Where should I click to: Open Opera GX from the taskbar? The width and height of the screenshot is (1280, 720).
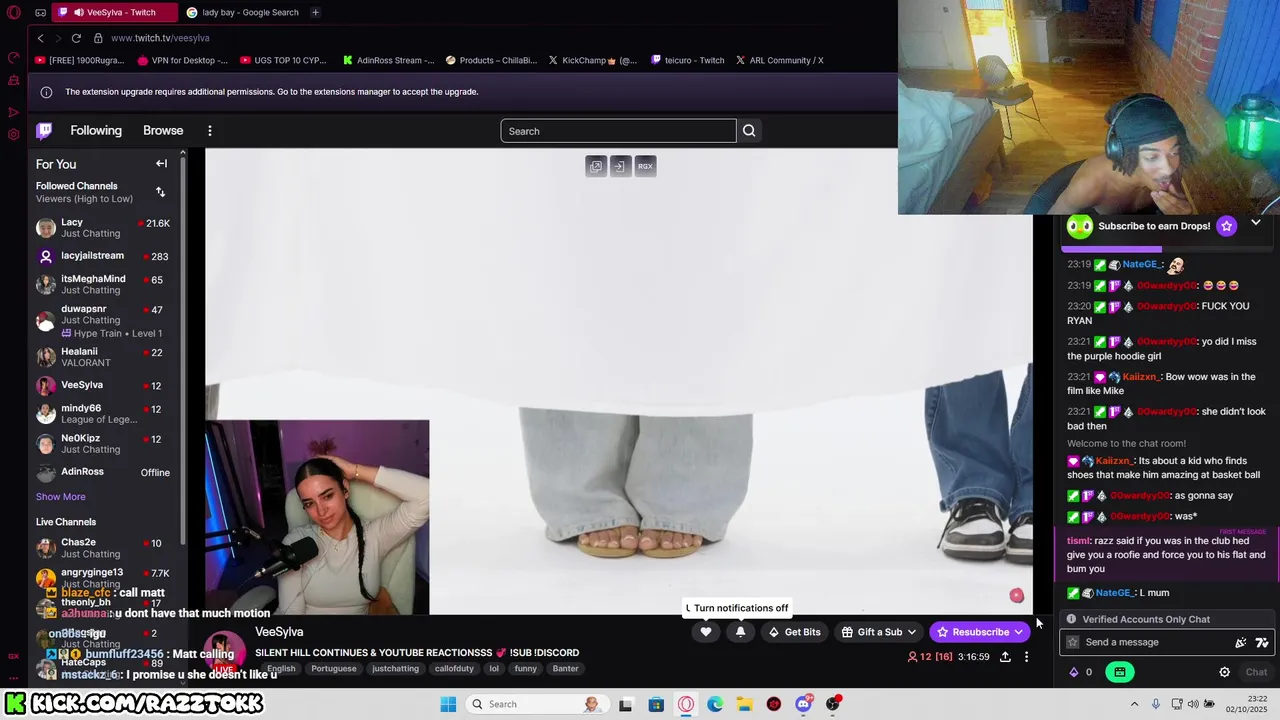tap(686, 704)
